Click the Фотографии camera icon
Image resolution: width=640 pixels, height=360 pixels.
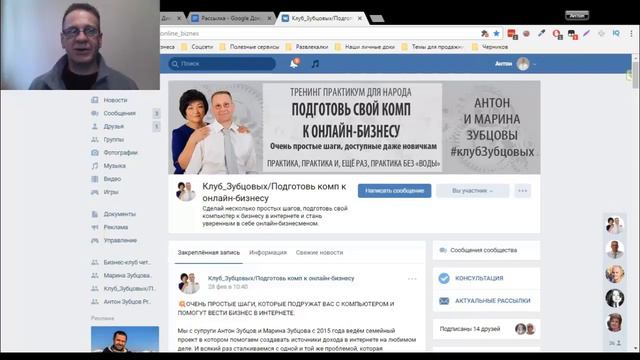(x=95, y=152)
